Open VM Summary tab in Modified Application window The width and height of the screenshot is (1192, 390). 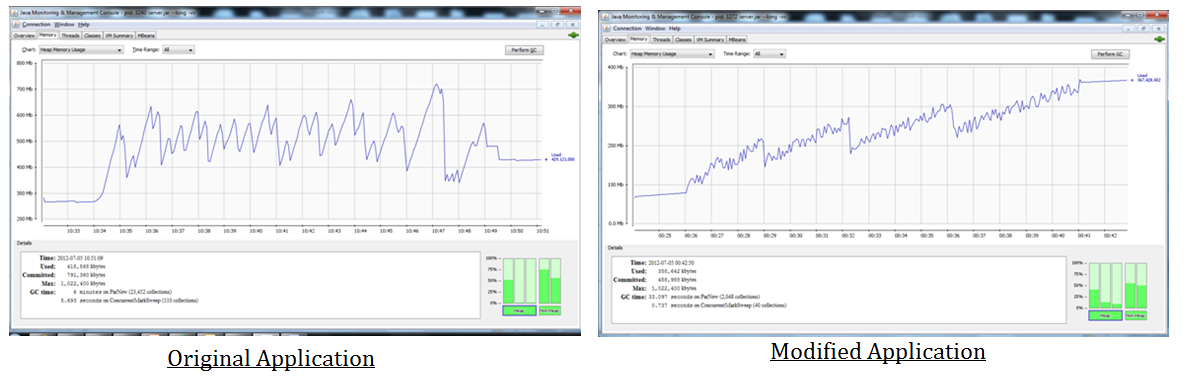[710, 39]
